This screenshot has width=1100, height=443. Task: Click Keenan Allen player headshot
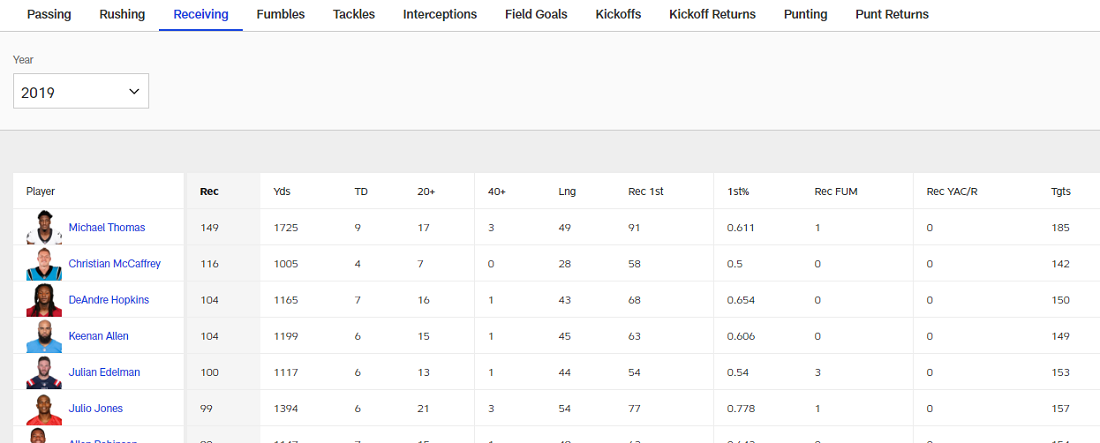pos(44,336)
